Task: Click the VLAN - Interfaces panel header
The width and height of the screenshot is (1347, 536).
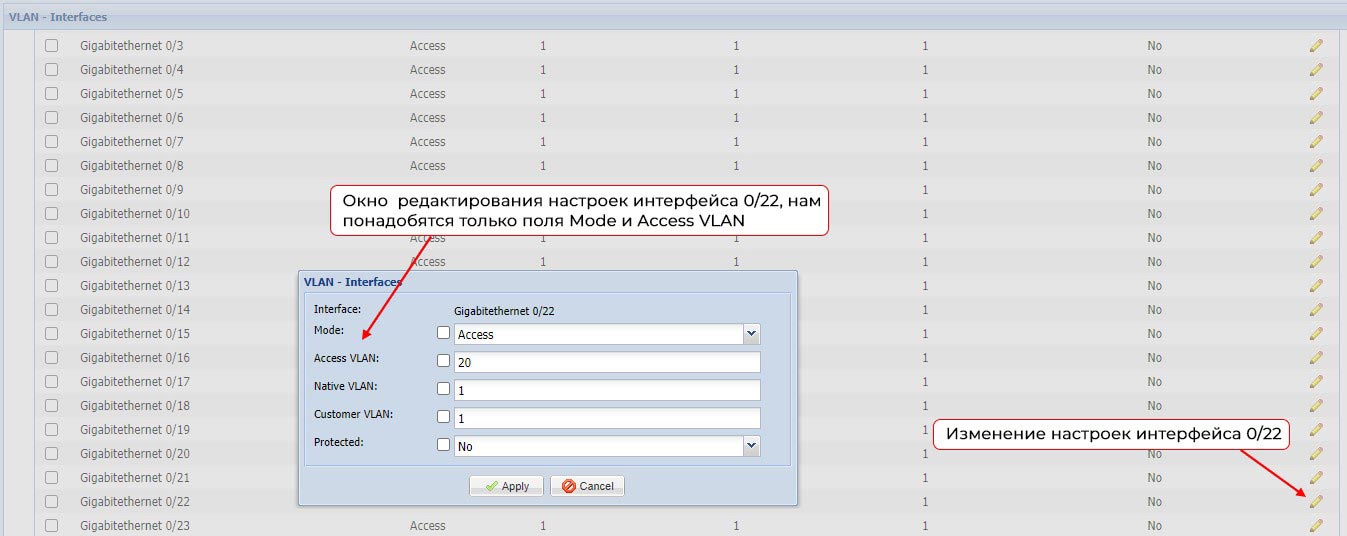Action: coord(673,17)
